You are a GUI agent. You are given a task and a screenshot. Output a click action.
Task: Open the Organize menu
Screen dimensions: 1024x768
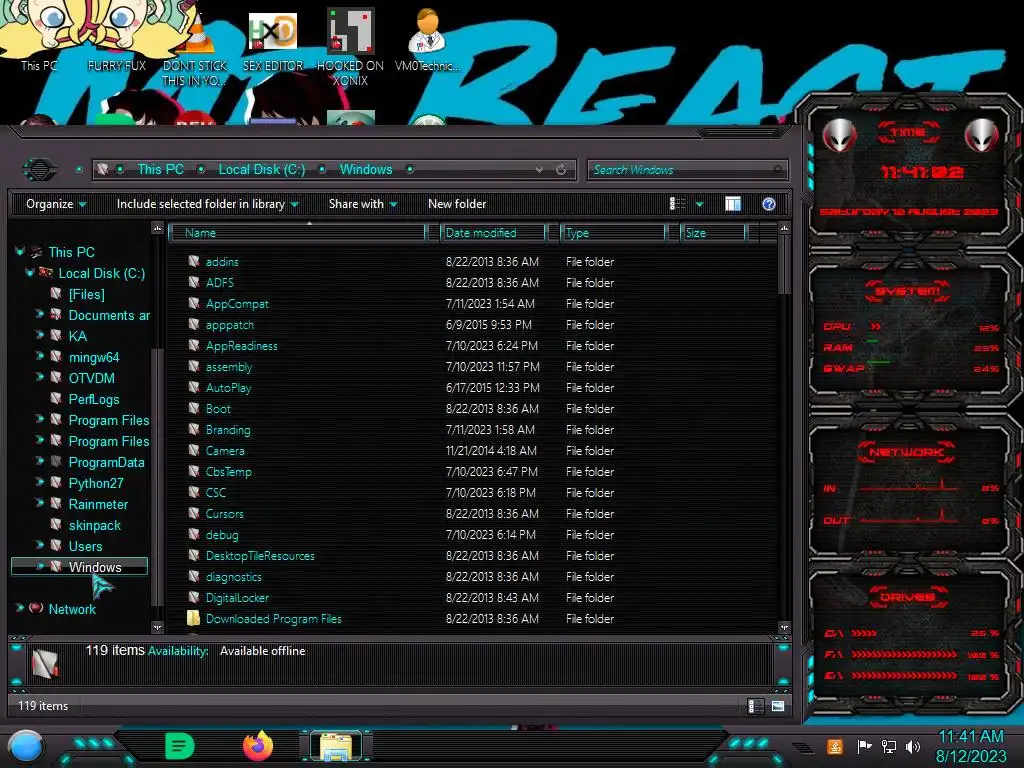click(x=56, y=204)
